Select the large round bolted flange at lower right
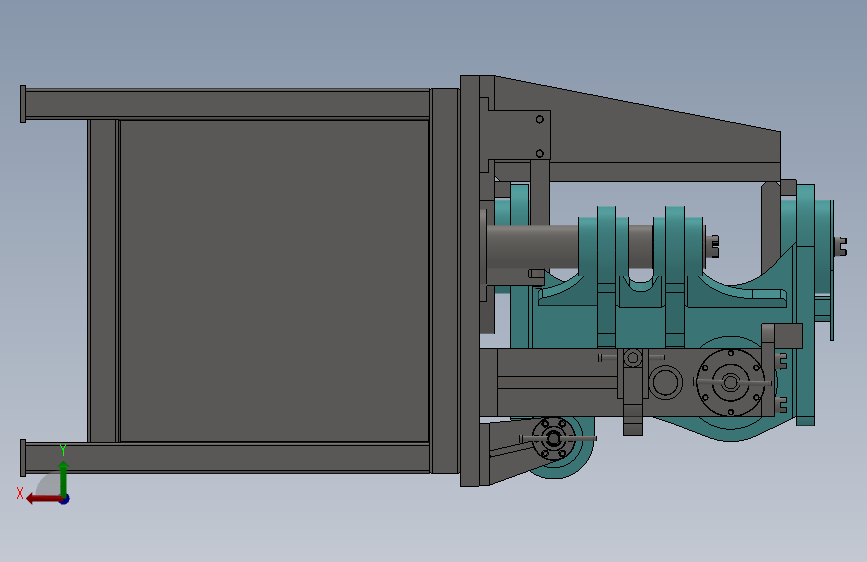The height and width of the screenshot is (562, 867). pyautogui.click(x=730, y=382)
